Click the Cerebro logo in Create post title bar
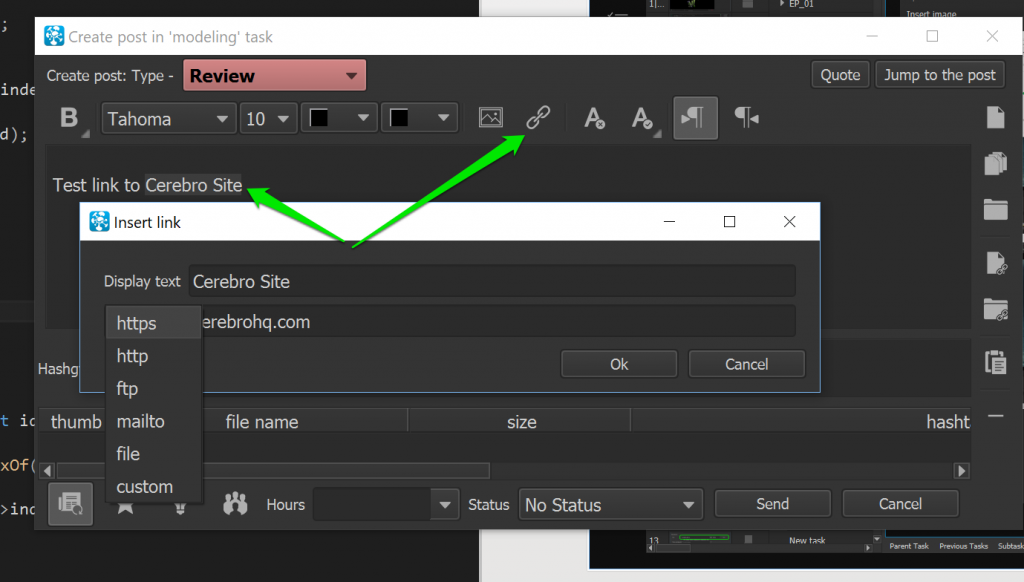1024x582 pixels. click(x=54, y=36)
